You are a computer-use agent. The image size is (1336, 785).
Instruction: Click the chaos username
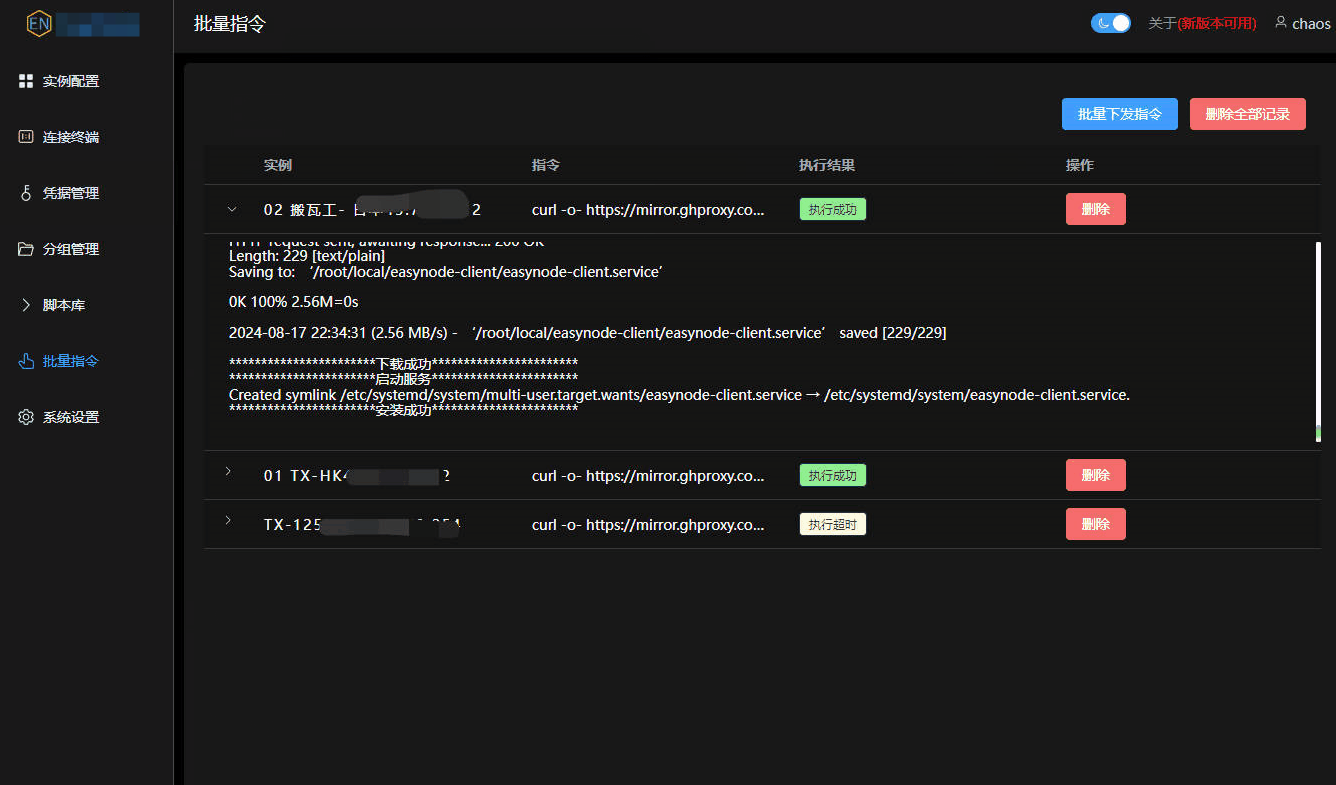click(1311, 23)
